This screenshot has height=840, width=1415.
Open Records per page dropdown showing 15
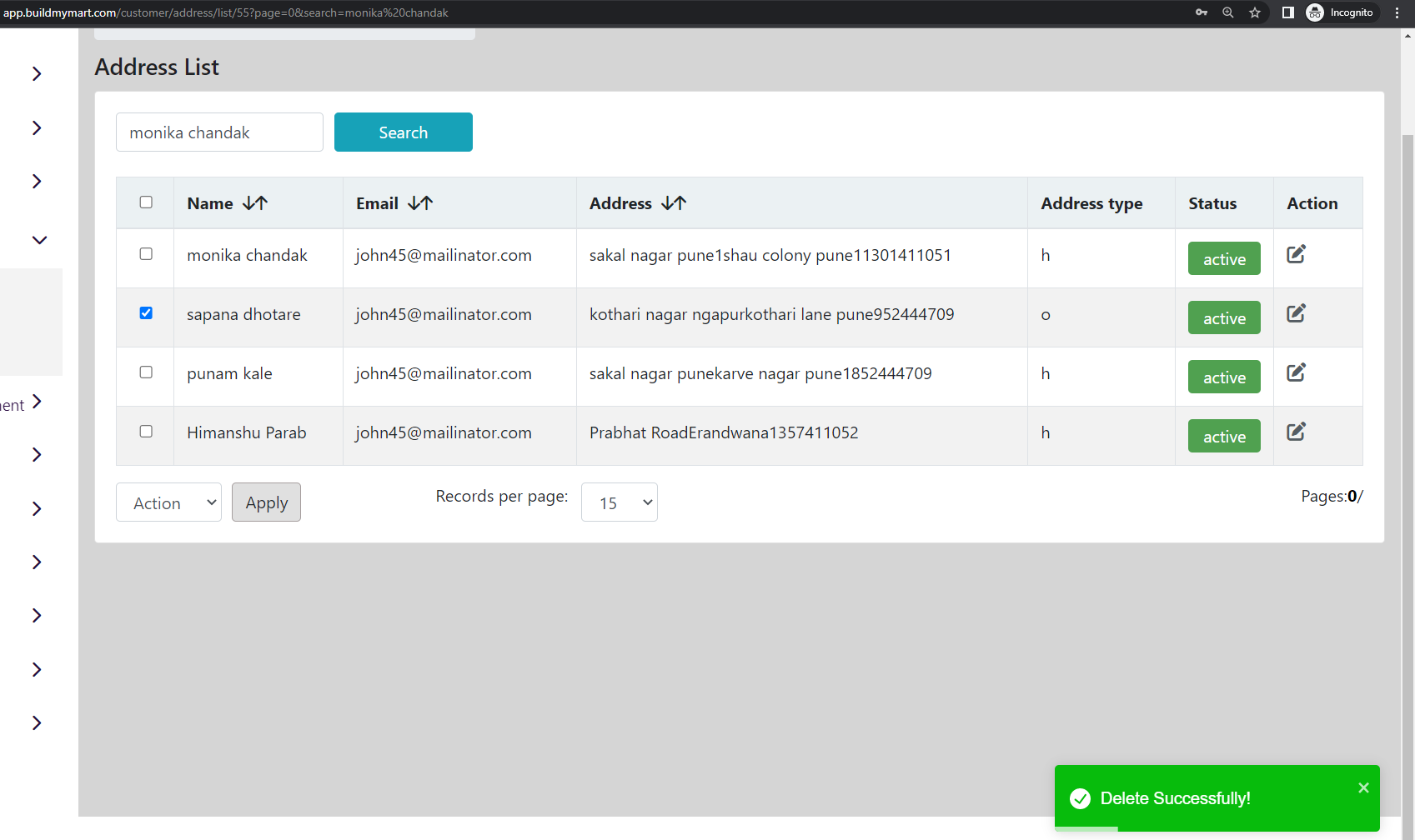click(619, 502)
